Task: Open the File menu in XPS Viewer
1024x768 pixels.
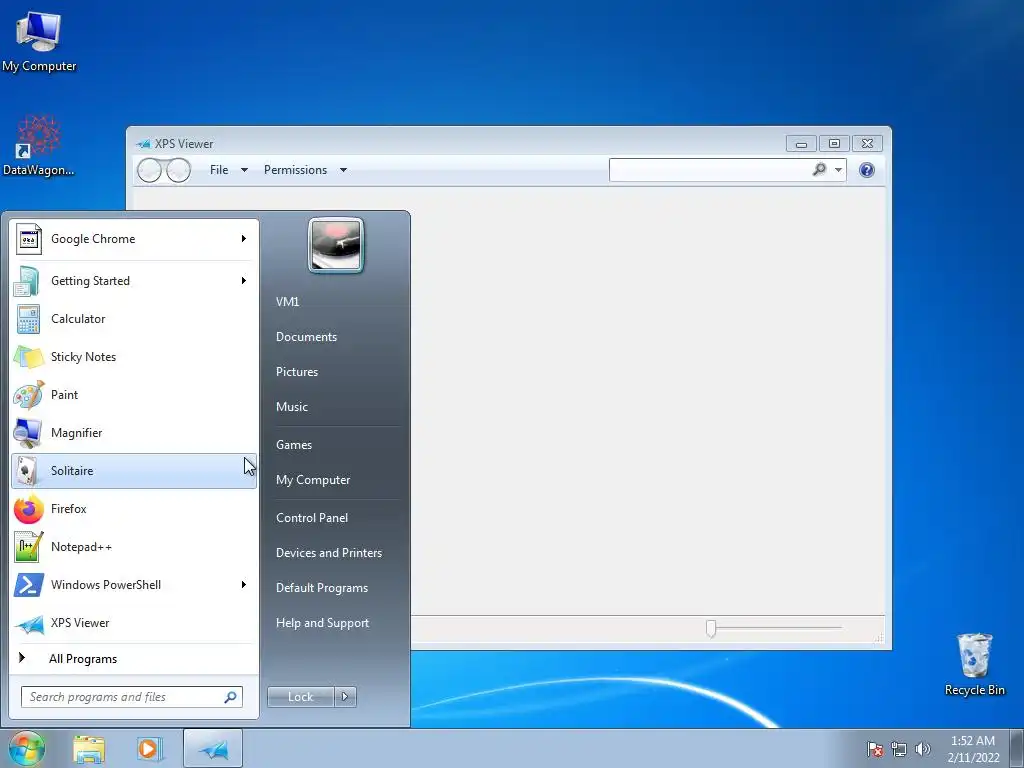Action: [x=228, y=170]
